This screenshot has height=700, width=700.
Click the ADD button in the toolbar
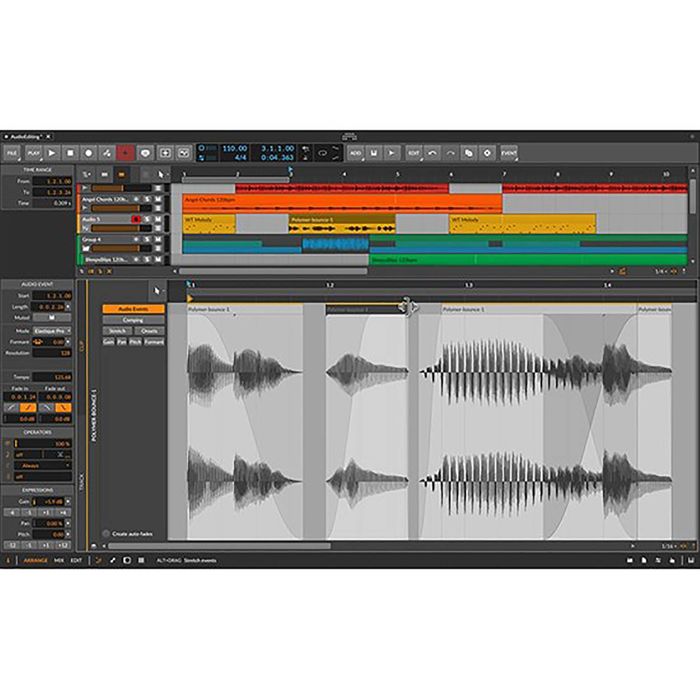tap(355, 153)
